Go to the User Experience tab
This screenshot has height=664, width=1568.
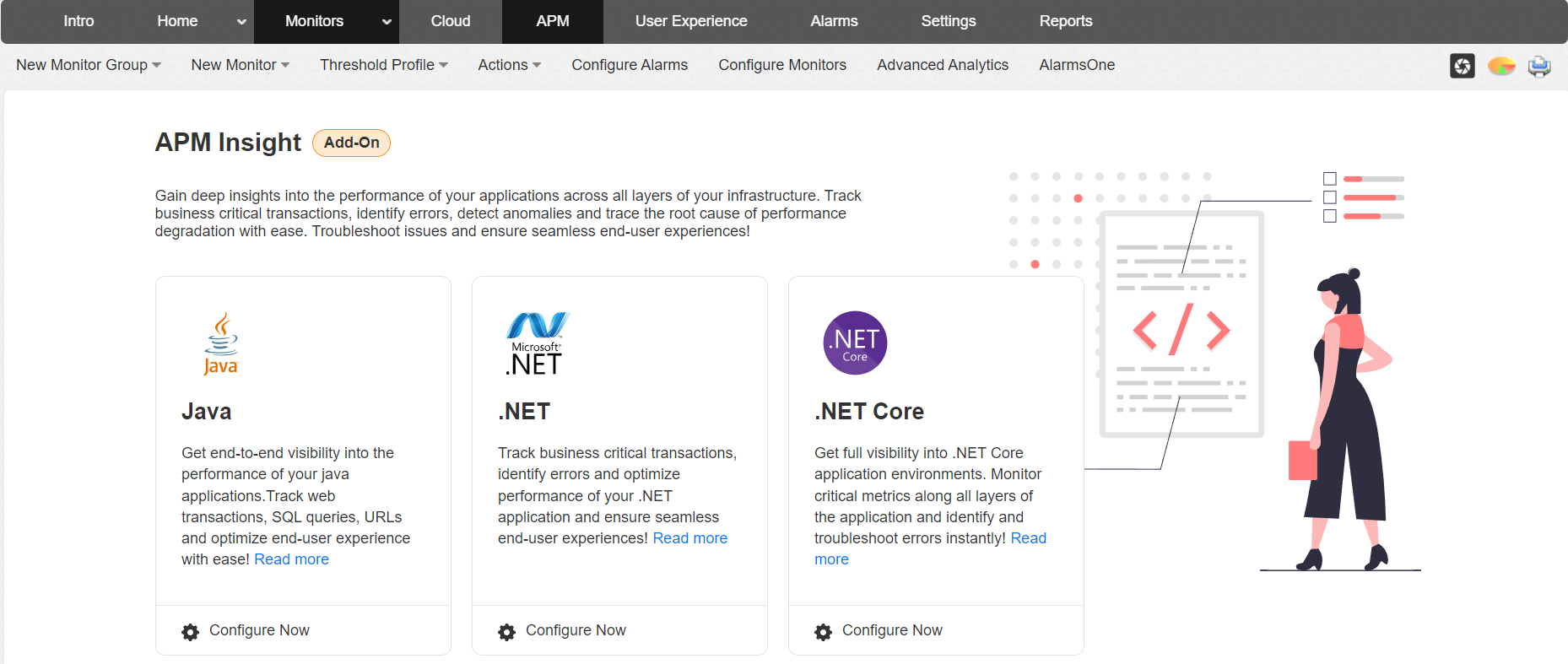click(x=690, y=21)
